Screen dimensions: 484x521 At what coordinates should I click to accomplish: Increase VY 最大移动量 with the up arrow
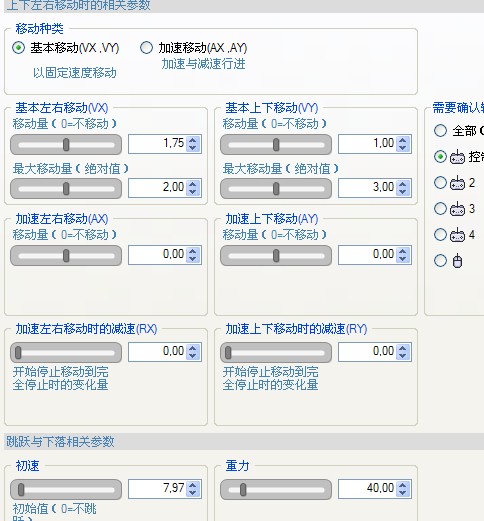point(403,184)
